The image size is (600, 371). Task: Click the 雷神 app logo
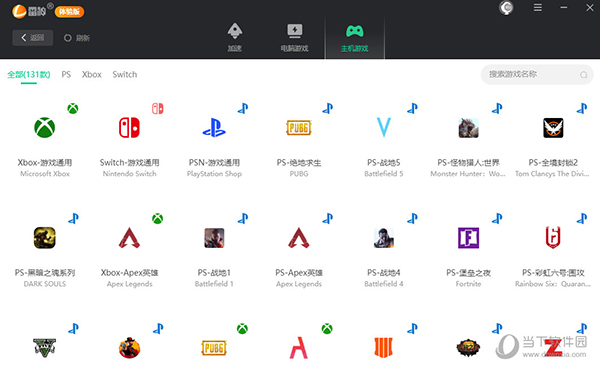29,11
